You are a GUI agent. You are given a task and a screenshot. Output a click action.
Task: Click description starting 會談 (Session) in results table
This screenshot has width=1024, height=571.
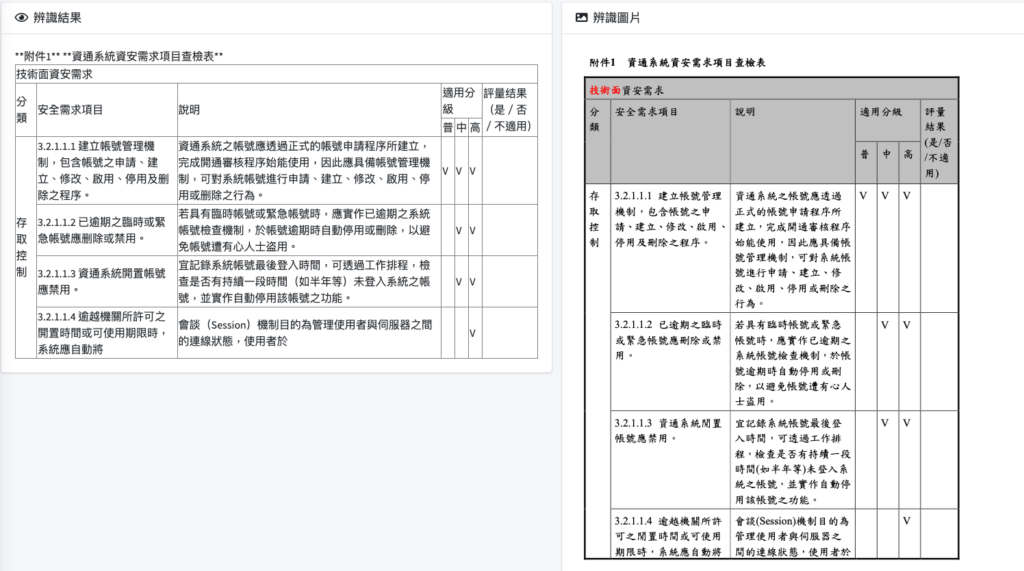tap(309, 333)
